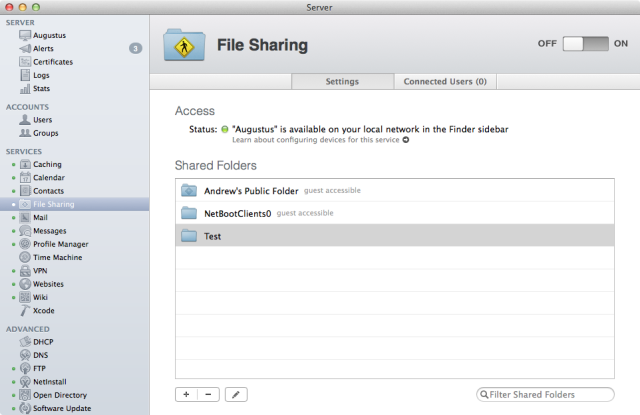Screen dimensions: 640x415
Task: Focus the Filter Shared Folders field
Action: (x=545, y=395)
